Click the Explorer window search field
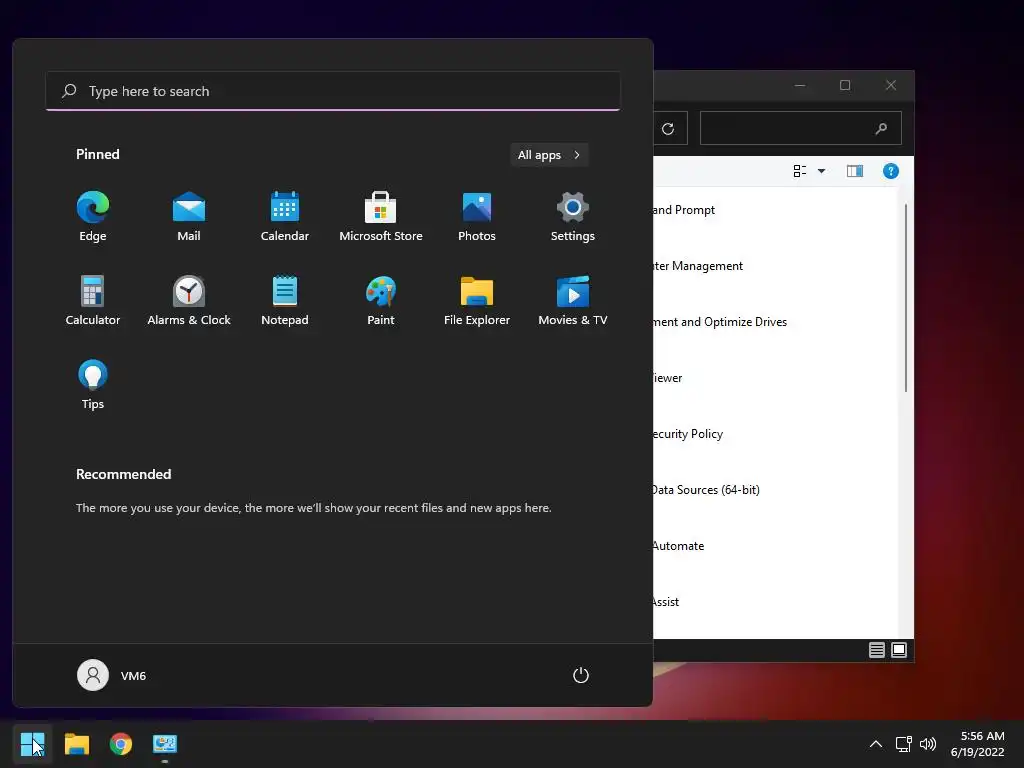The image size is (1024, 768). pyautogui.click(x=801, y=128)
